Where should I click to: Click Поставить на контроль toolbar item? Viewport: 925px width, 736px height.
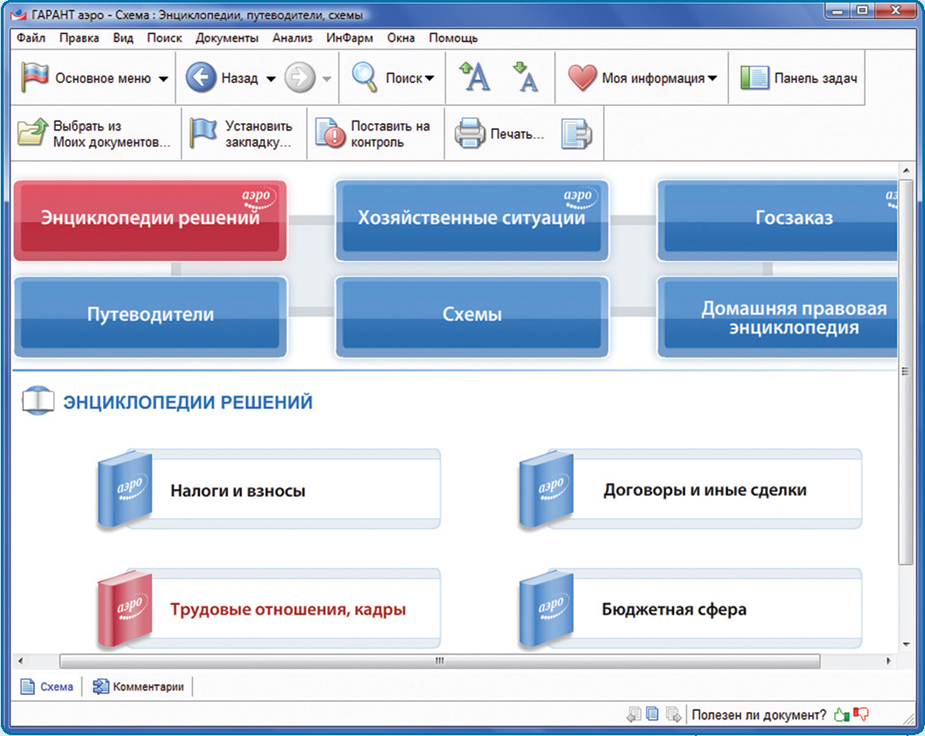(376, 134)
